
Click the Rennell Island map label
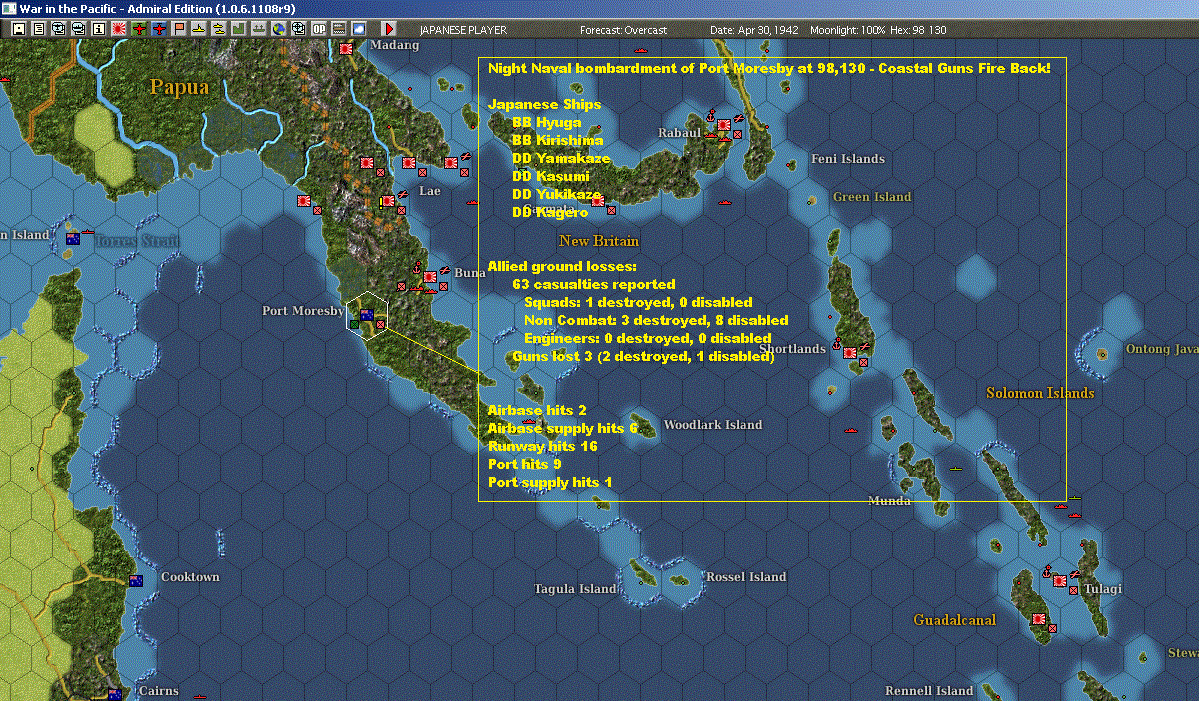click(929, 691)
